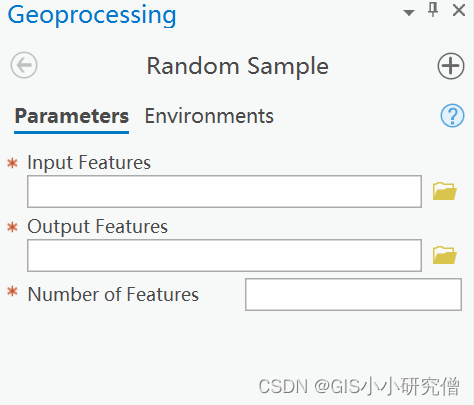Browse for Input Features with the folder icon
The width and height of the screenshot is (474, 405).
pos(445,191)
